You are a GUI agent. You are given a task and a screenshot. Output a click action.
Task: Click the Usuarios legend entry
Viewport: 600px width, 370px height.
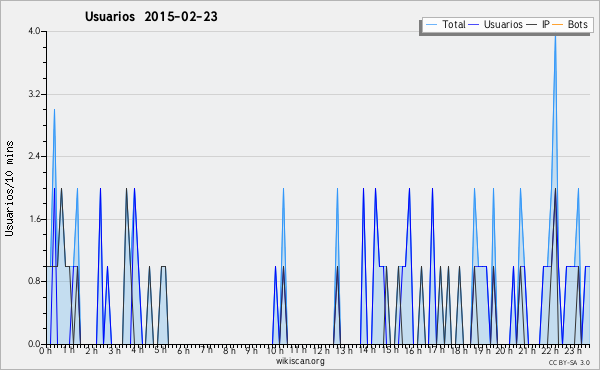496,24
